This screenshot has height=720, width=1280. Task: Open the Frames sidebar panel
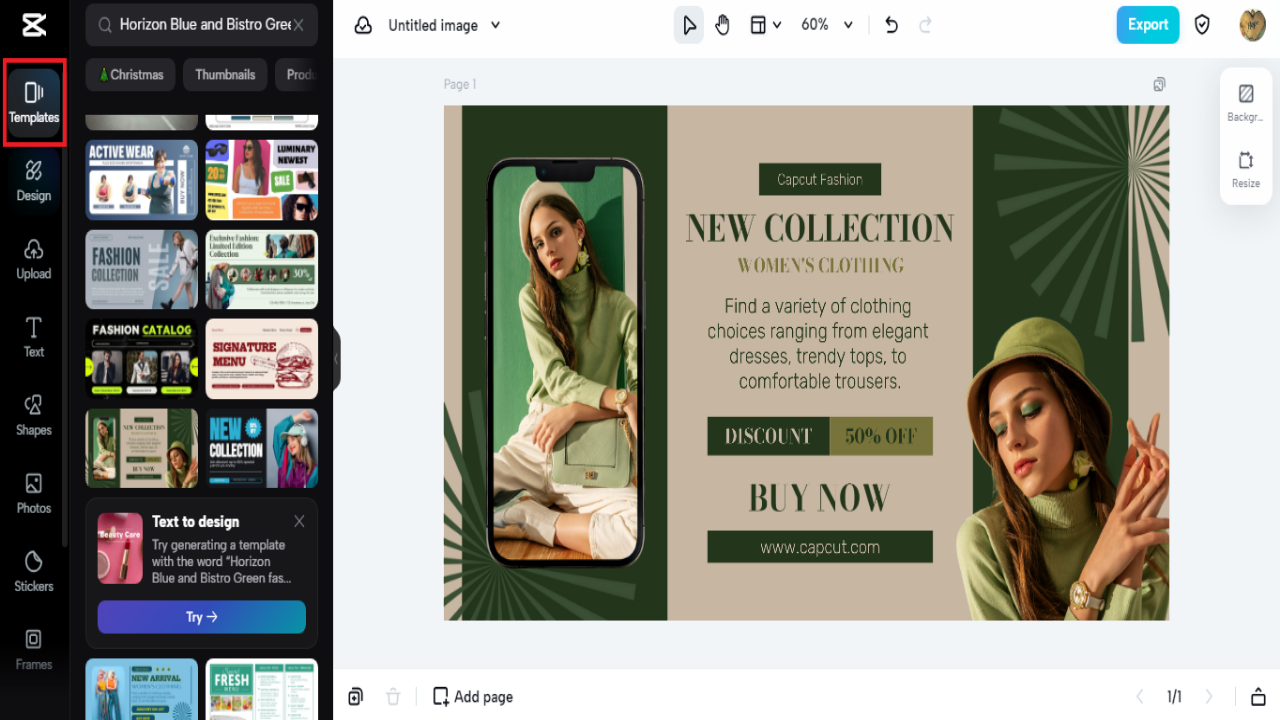pos(34,649)
